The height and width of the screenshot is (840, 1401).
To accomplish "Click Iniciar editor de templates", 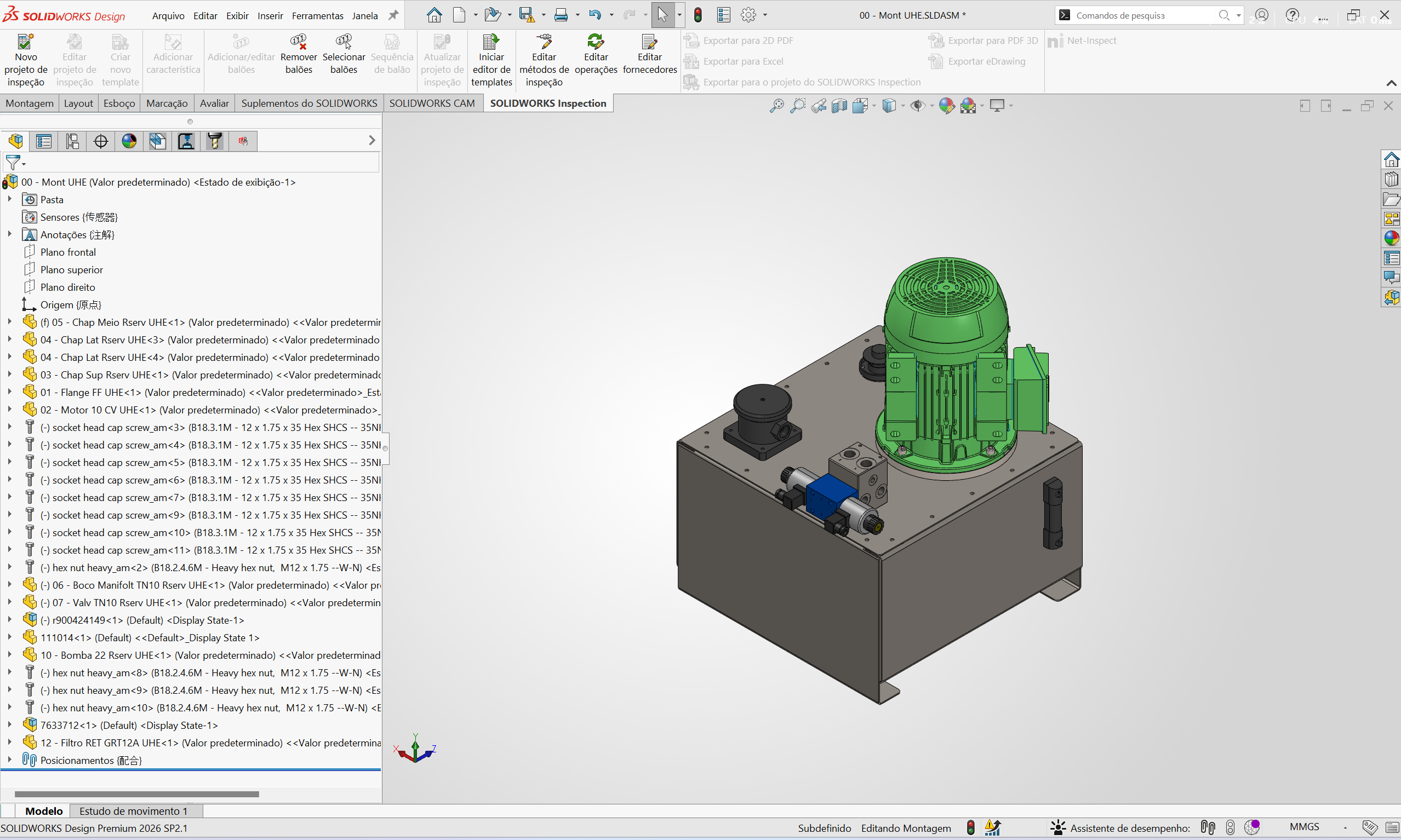I will (x=491, y=61).
